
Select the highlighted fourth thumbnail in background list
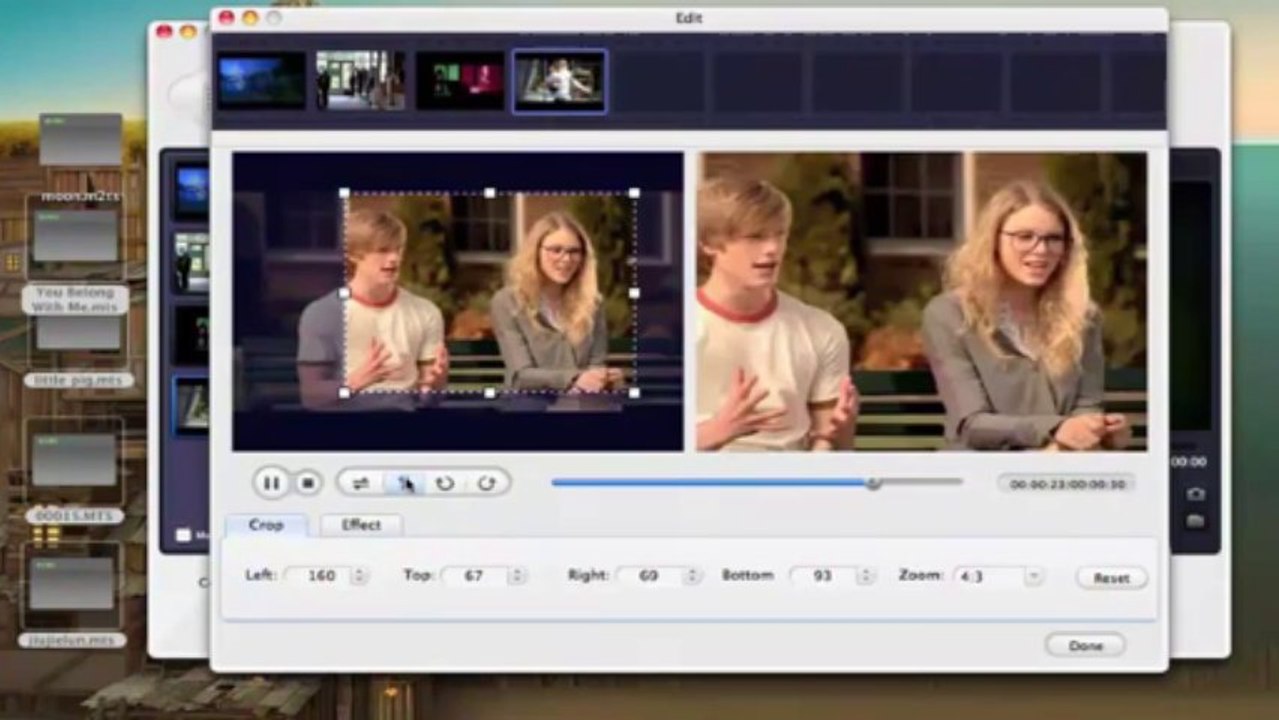[192, 404]
